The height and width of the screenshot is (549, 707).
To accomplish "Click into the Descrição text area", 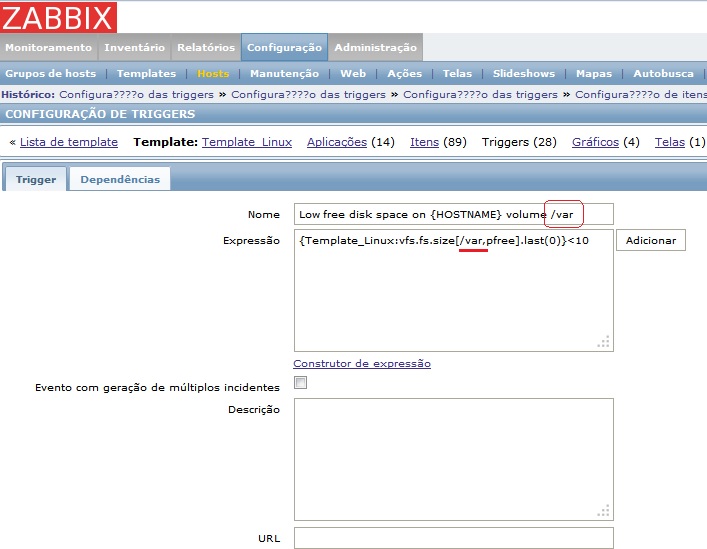I will [454, 459].
